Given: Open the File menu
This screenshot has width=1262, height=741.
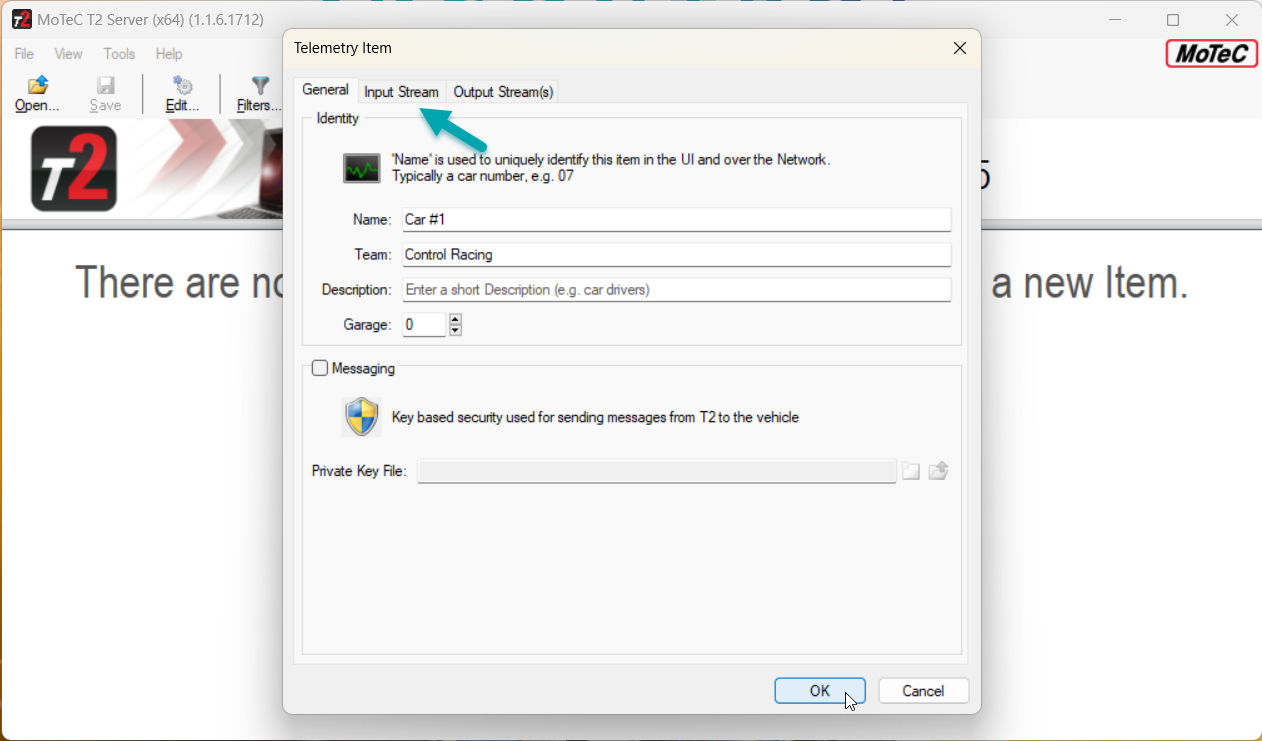Looking at the screenshot, I should tap(24, 54).
